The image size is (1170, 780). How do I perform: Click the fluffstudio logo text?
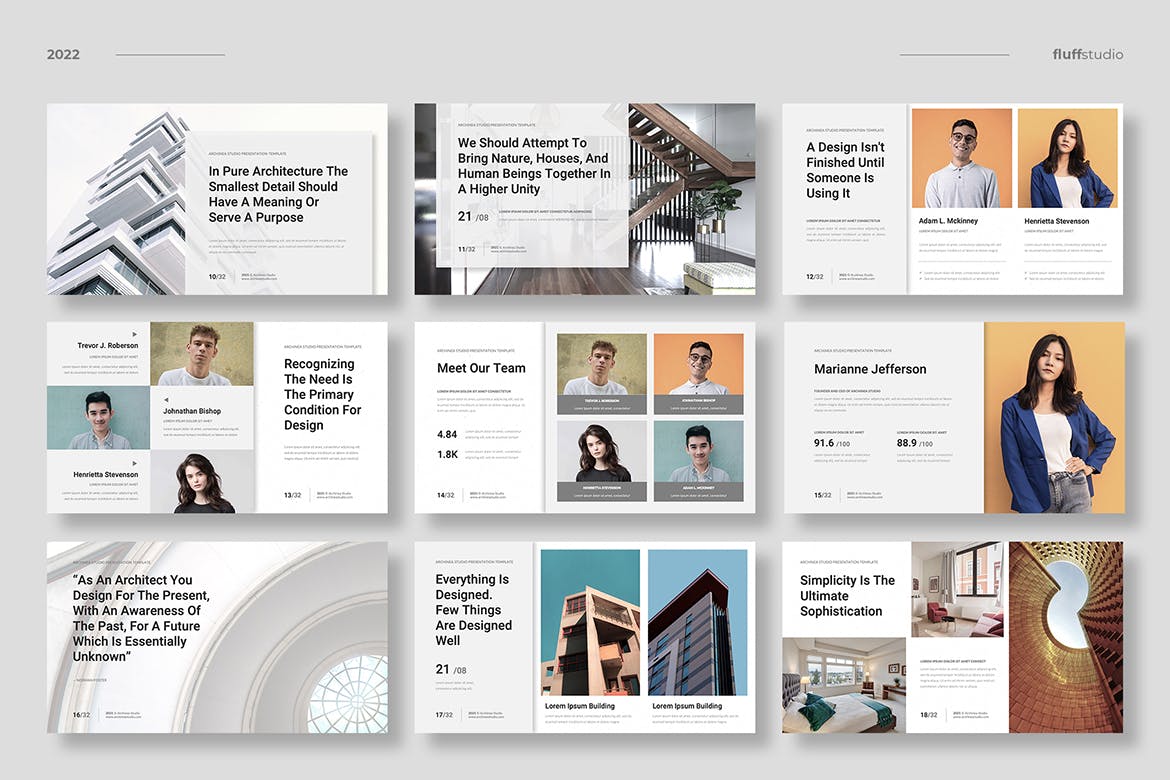point(1087,54)
